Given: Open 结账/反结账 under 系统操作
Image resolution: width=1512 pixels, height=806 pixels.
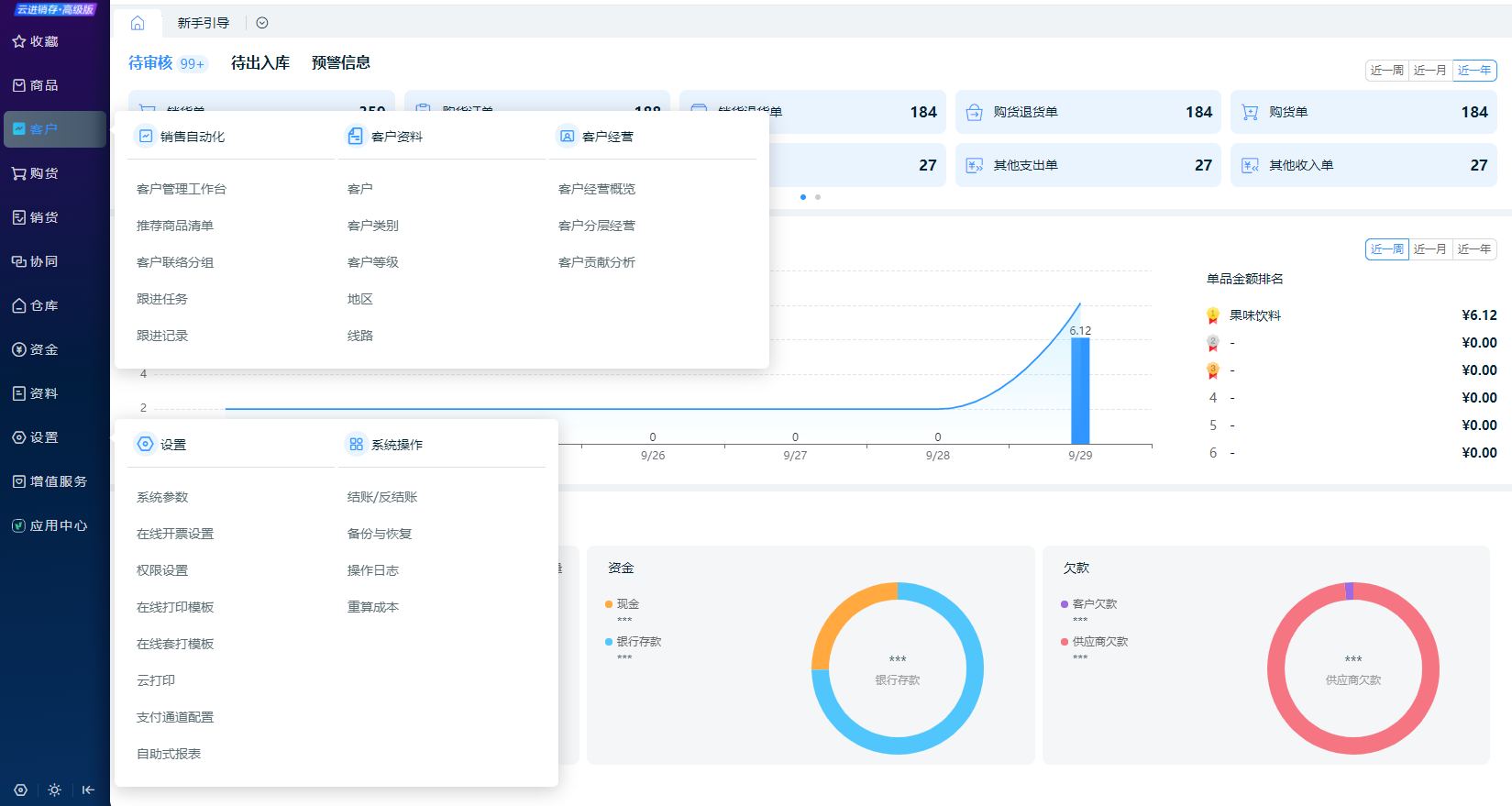Looking at the screenshot, I should 382,497.
